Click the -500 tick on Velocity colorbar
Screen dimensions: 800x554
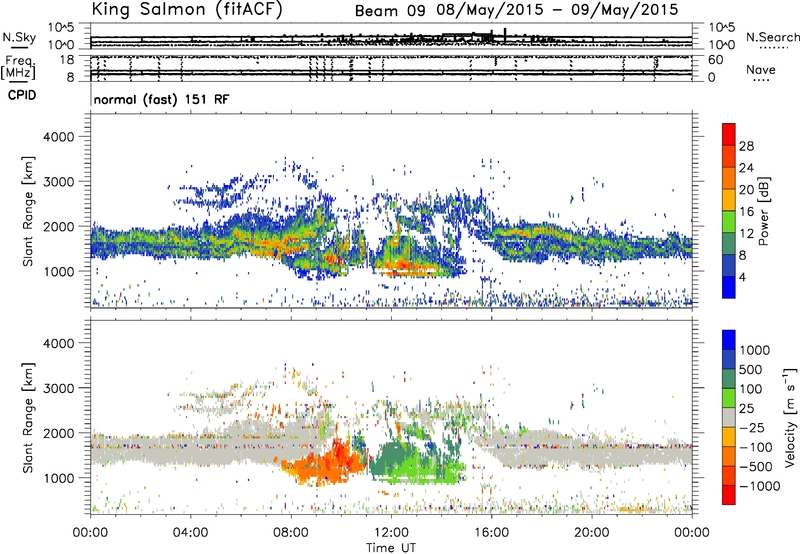point(756,466)
